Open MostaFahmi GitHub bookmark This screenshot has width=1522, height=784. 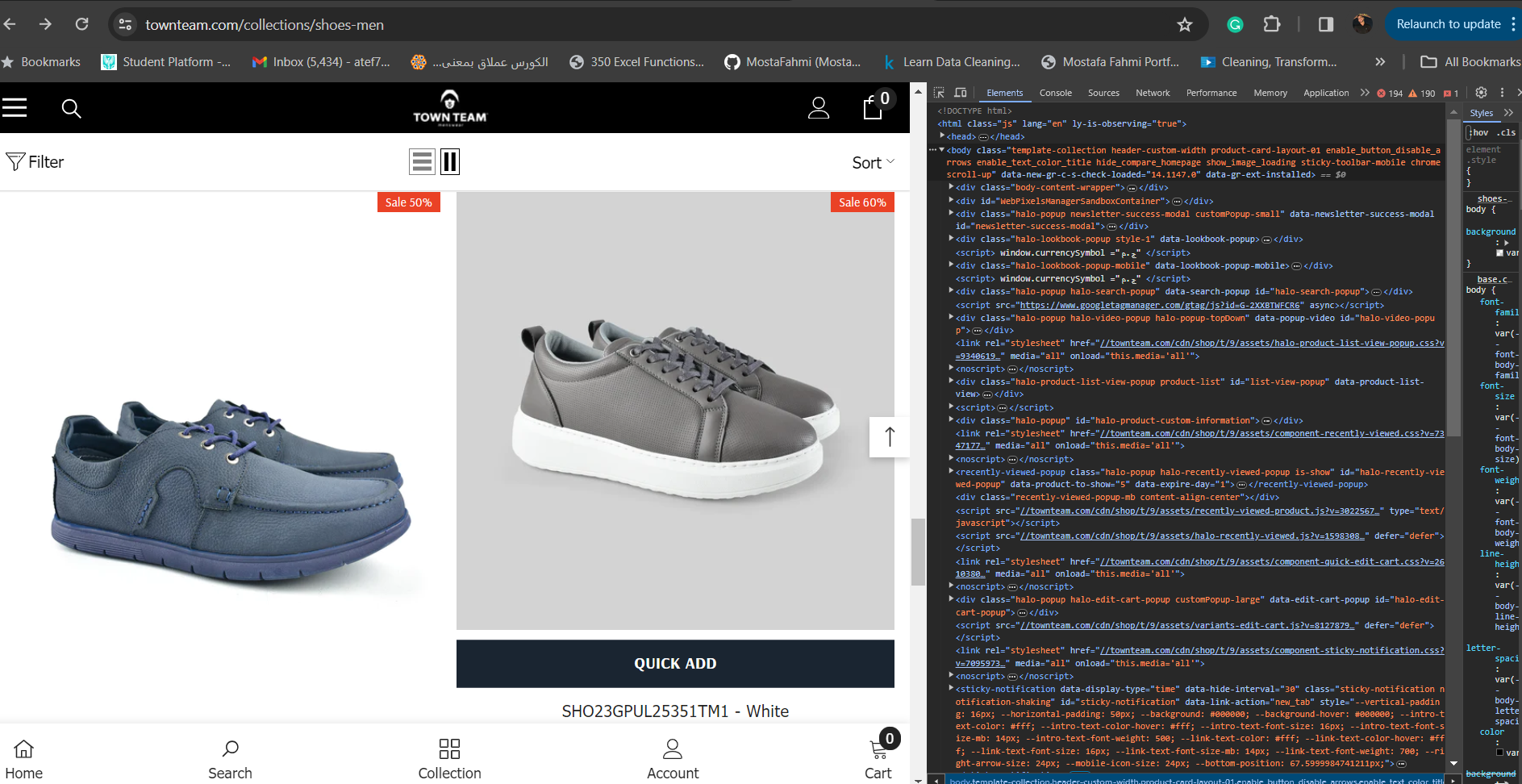[x=792, y=62]
